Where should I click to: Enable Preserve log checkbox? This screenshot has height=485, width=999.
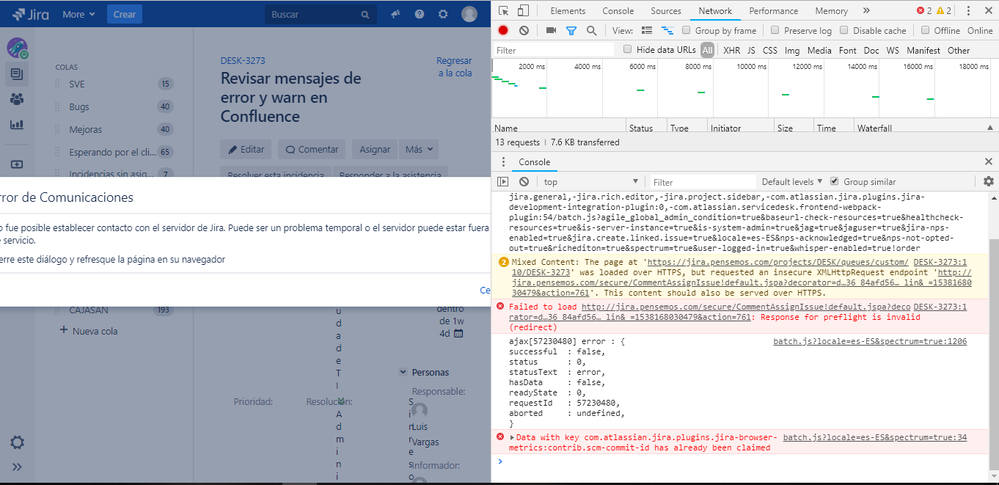point(775,30)
